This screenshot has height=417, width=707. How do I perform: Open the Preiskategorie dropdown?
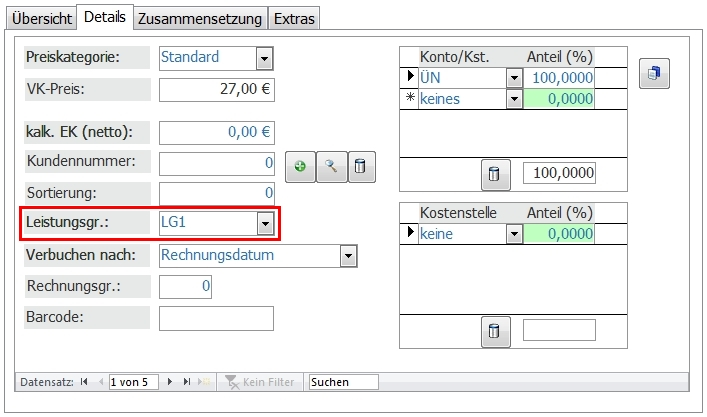pos(264,58)
